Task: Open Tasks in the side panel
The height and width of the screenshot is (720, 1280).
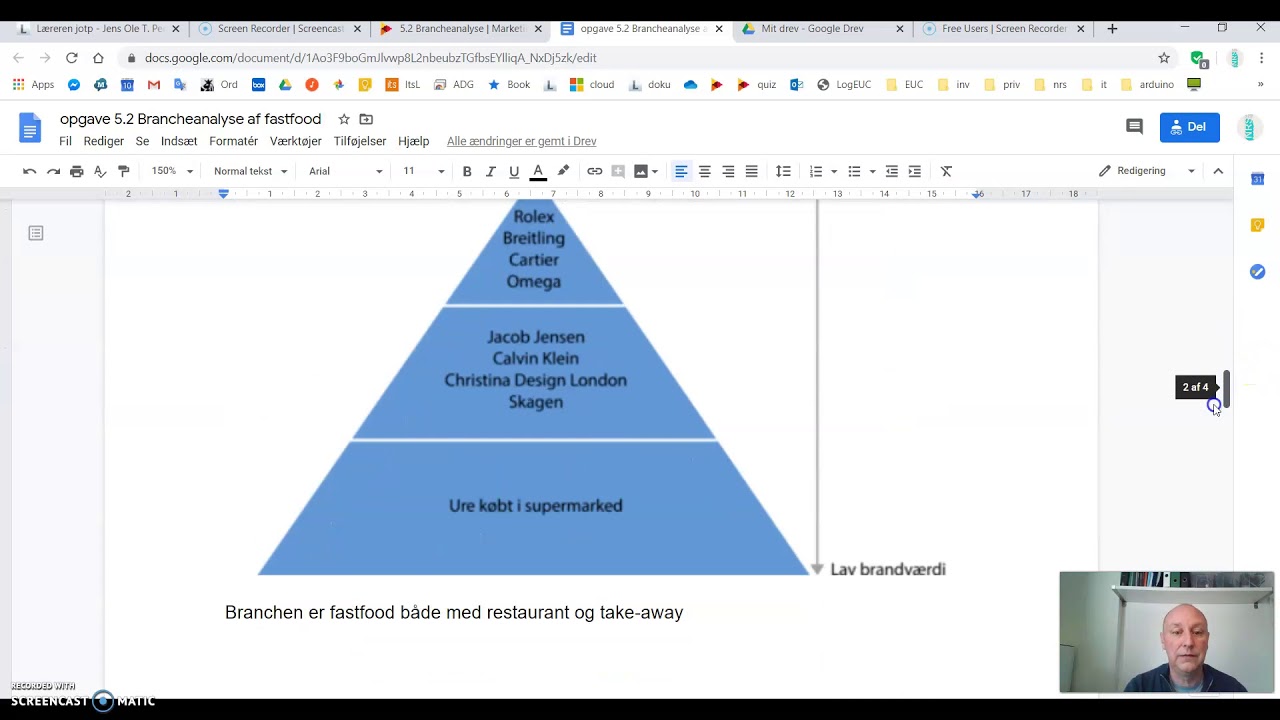Action: 1258,271
